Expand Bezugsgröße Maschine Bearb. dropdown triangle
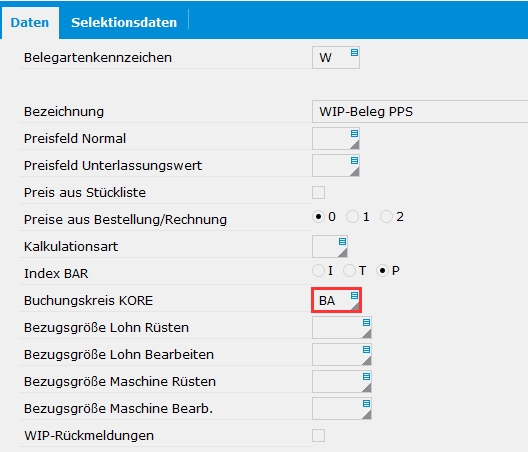This screenshot has height=452, width=528. coord(367,415)
